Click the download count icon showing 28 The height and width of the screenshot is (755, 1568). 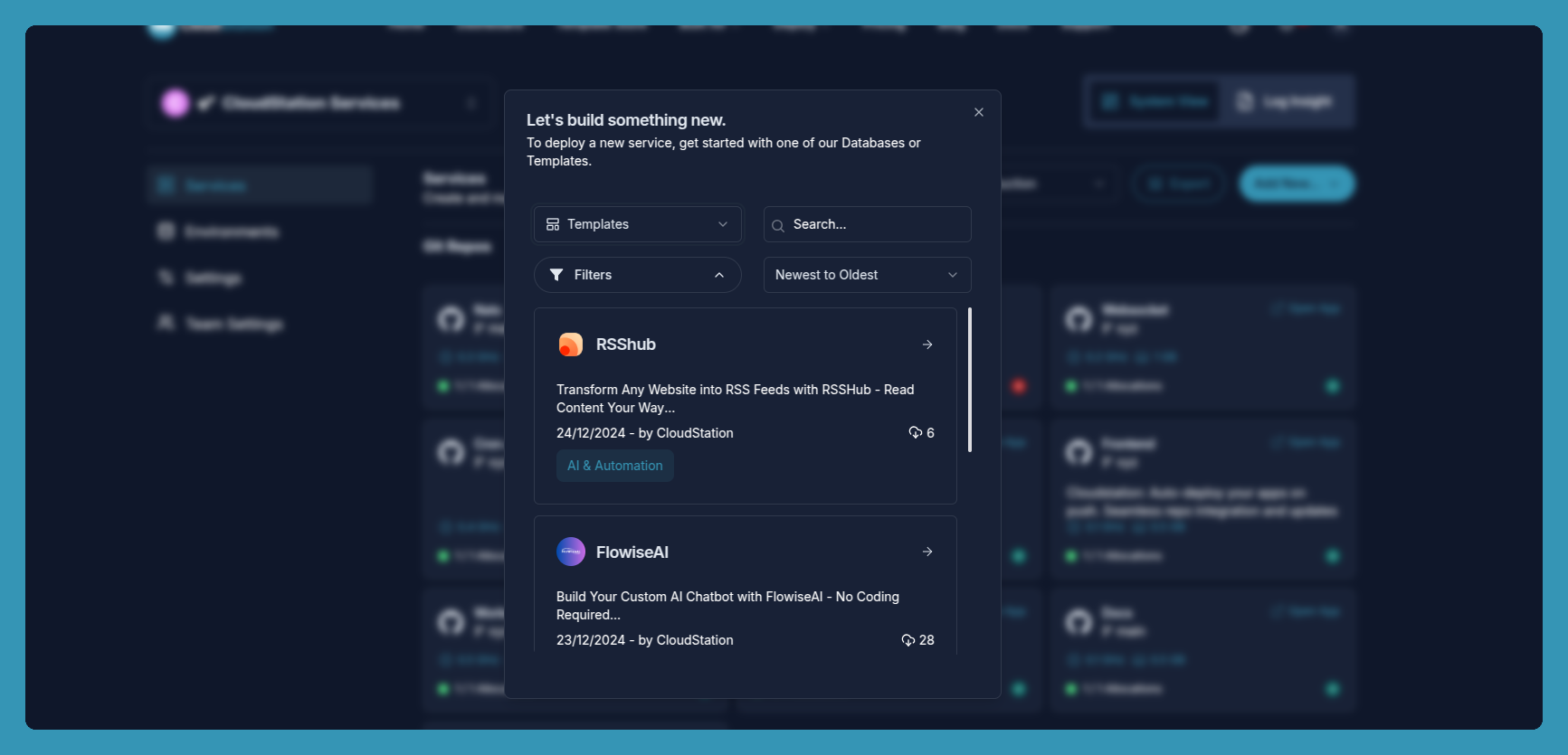click(908, 640)
